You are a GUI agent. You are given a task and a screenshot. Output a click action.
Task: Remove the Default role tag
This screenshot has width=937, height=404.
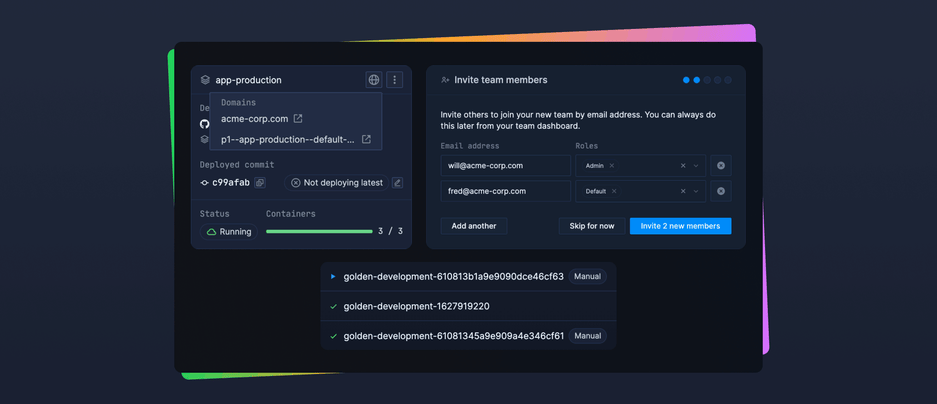[614, 191]
